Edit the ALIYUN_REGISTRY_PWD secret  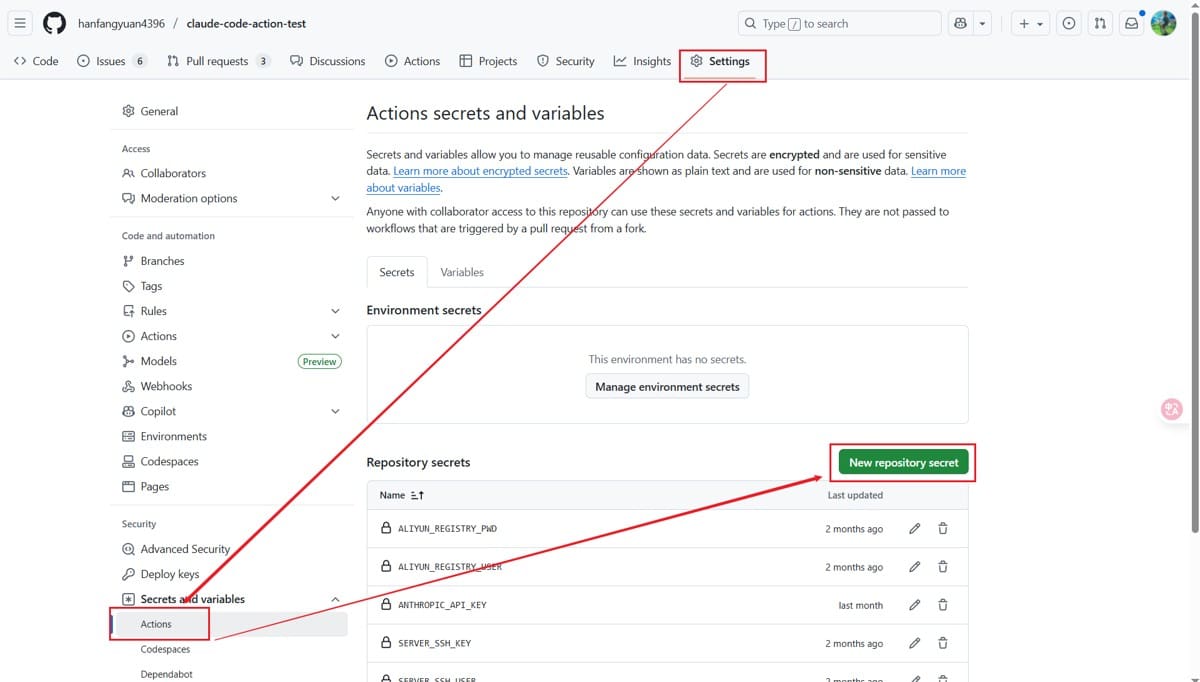[914, 529]
